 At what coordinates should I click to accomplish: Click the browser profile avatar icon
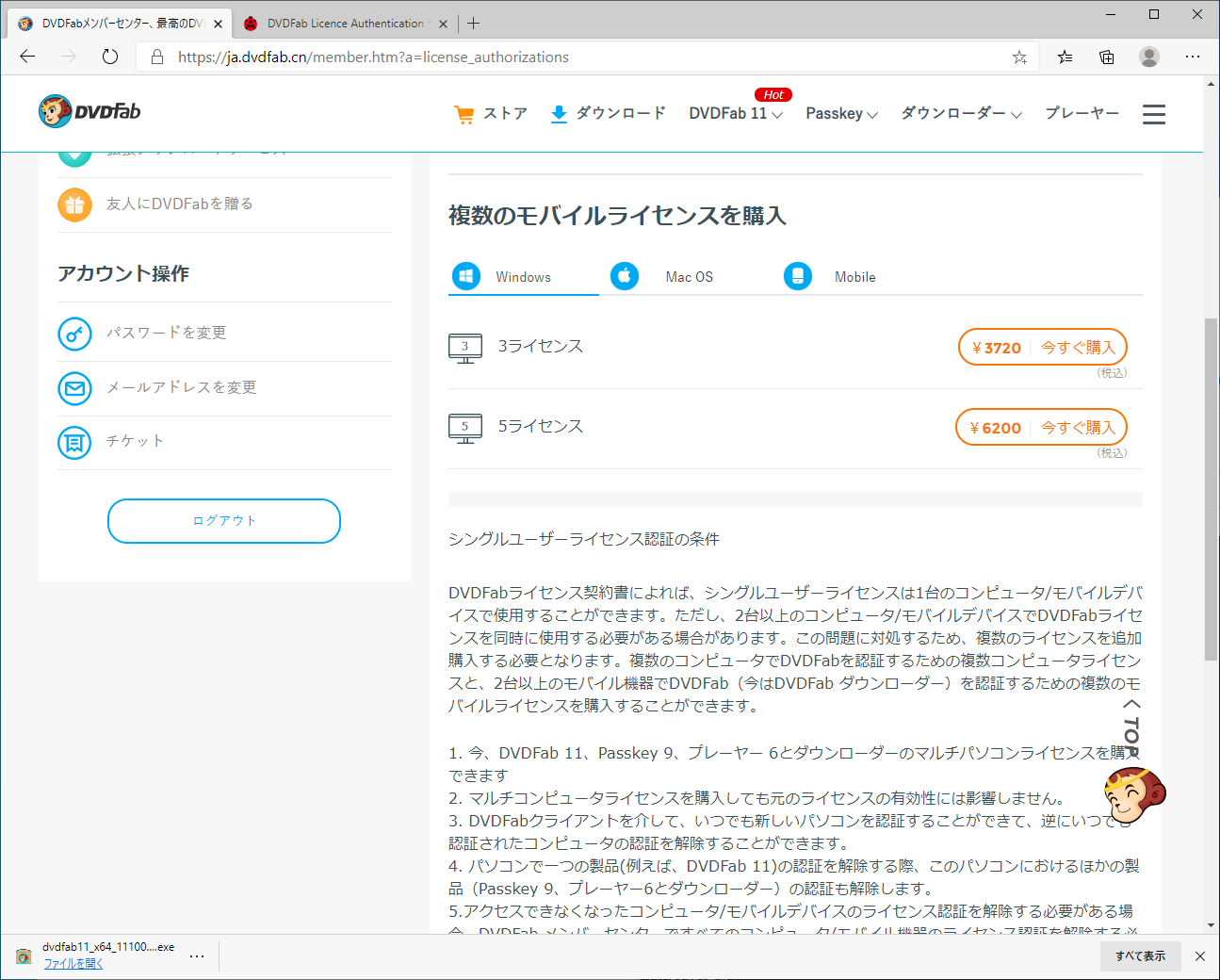point(1149,57)
